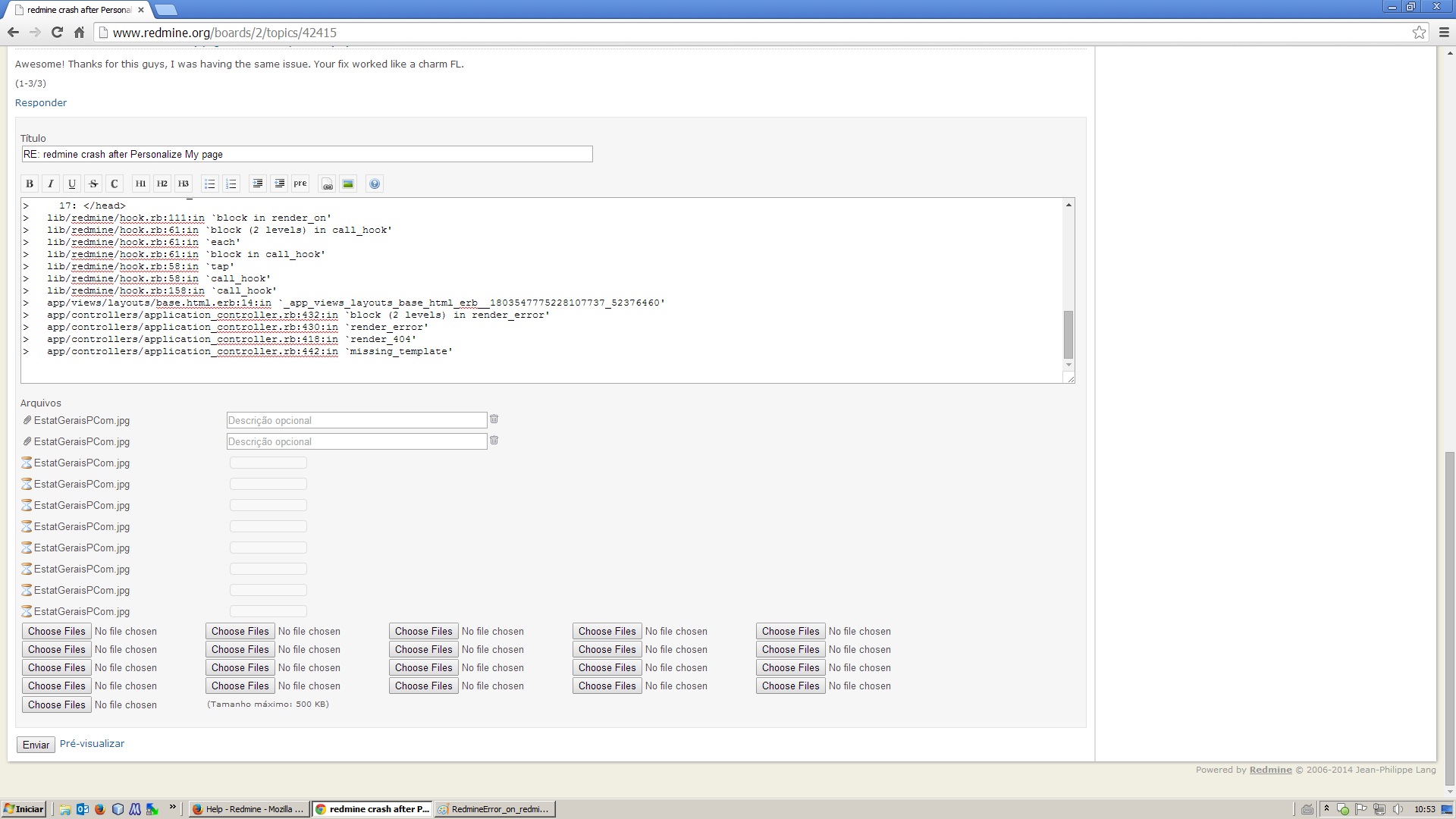
Task: Select the redmine crash after Personalize tab
Action: (x=79, y=10)
